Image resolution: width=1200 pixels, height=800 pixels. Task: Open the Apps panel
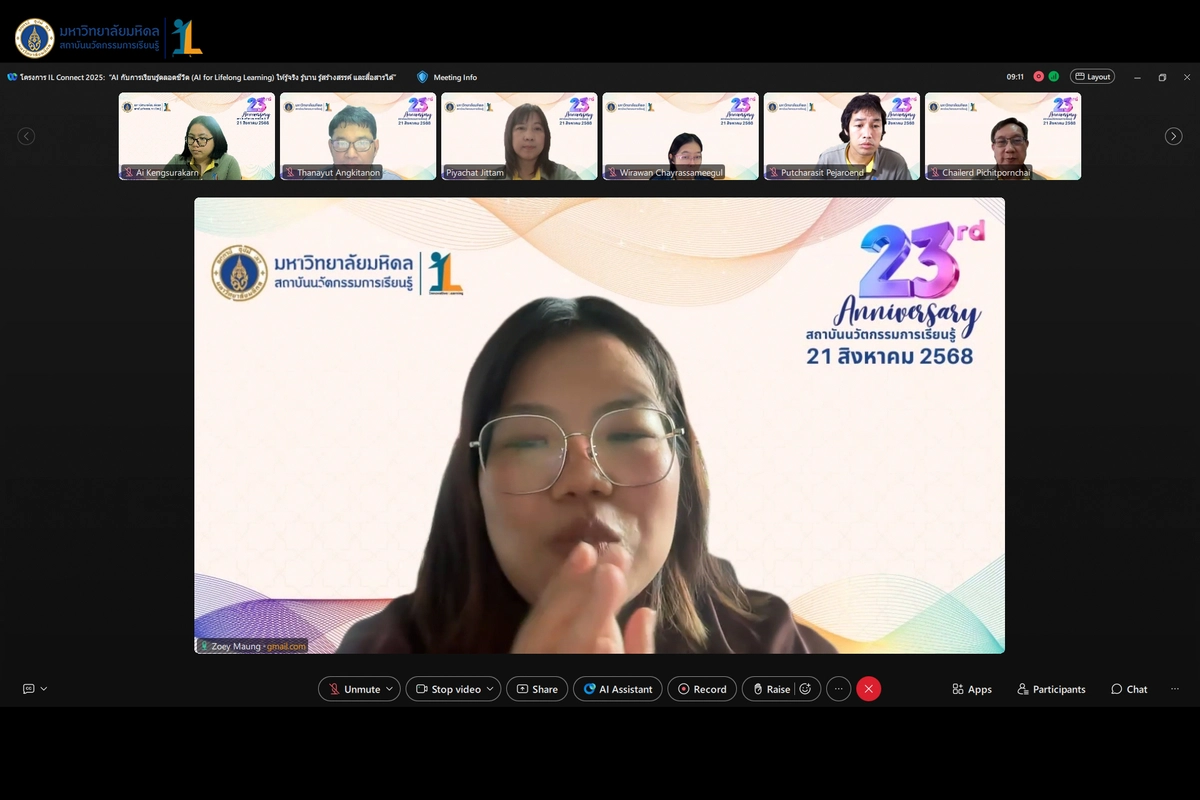click(x=971, y=689)
